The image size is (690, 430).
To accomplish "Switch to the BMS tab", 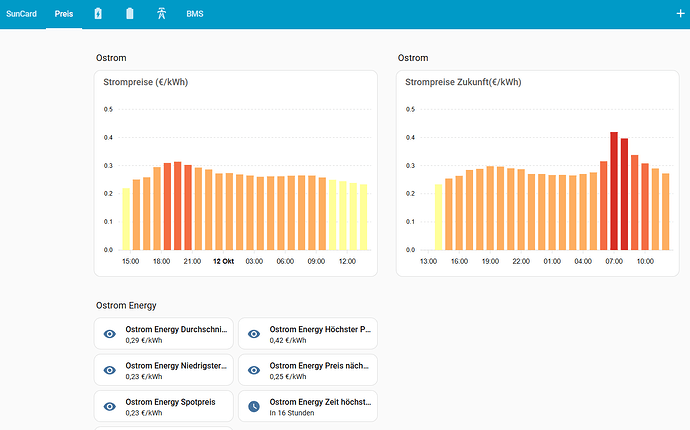I will [x=194, y=14].
